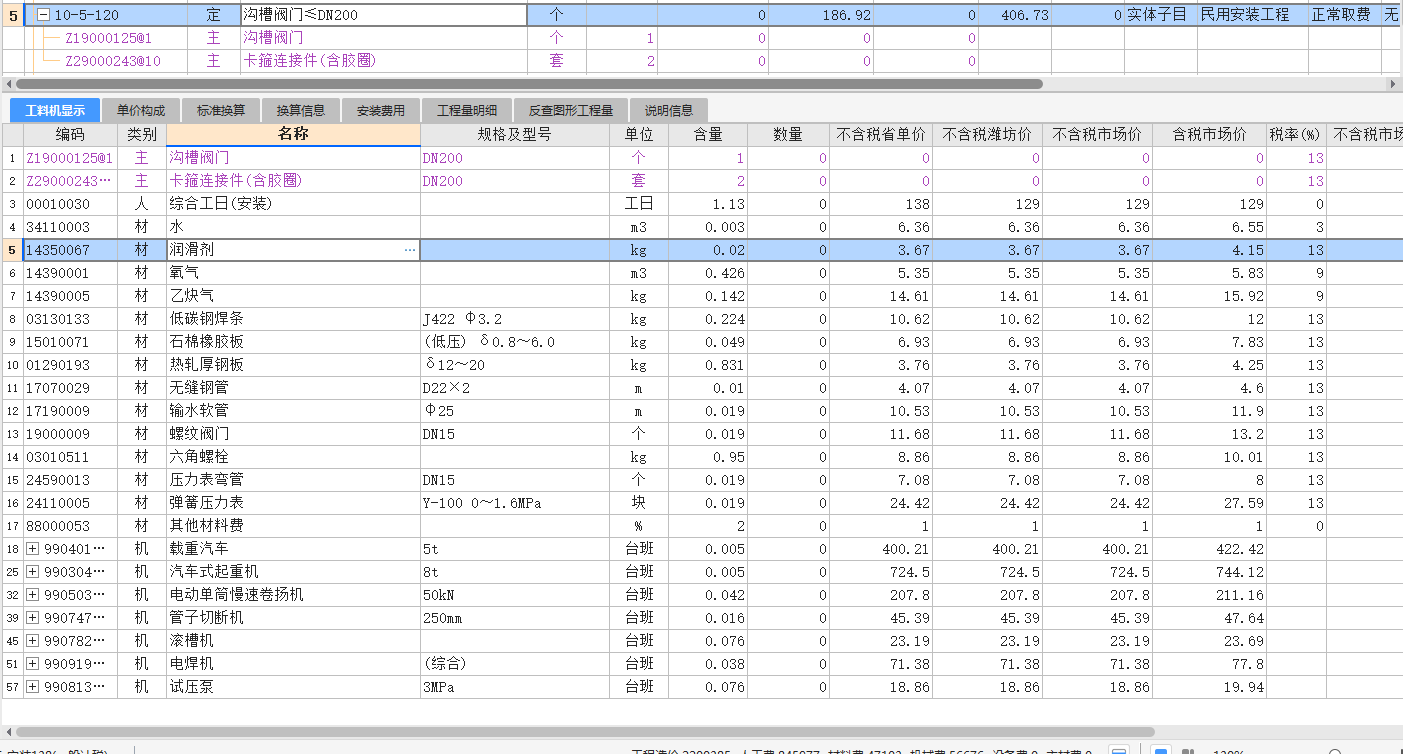Screen dimensions: 1403x754
Task: Click the 含量 column header
Action: 708,135
